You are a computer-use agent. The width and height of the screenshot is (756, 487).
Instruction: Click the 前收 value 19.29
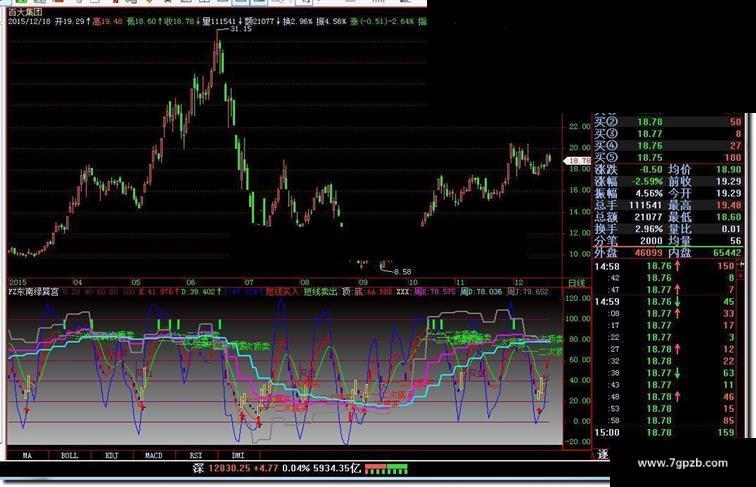(729, 182)
